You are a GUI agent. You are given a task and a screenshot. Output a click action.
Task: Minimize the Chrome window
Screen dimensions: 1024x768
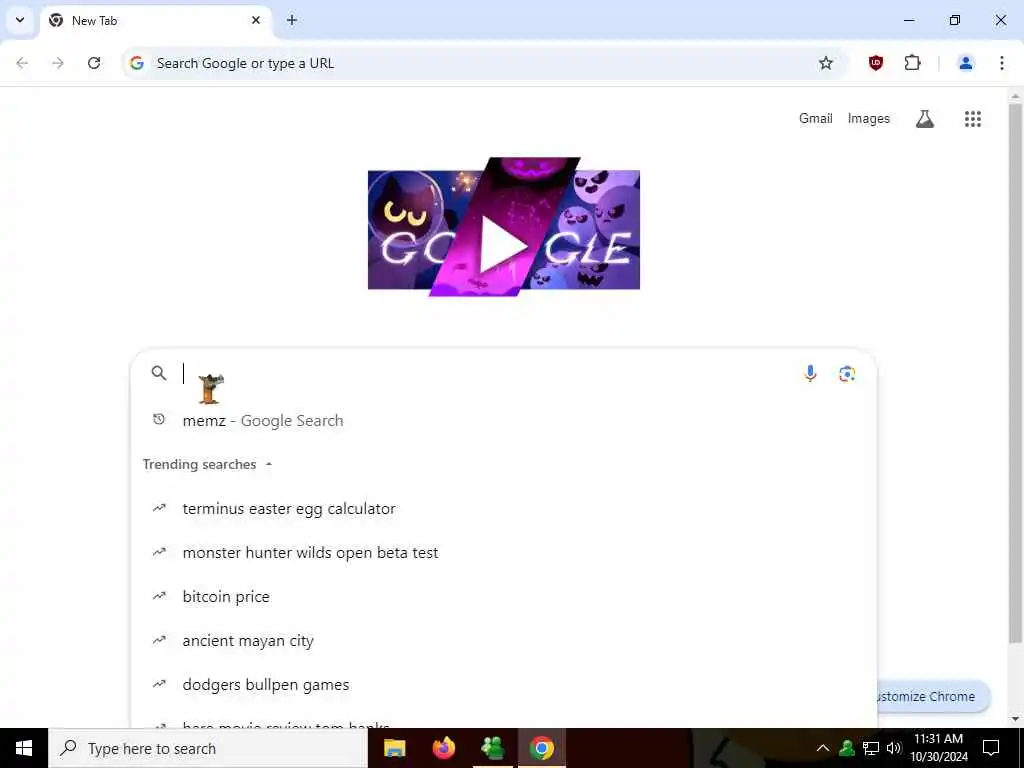point(908,20)
